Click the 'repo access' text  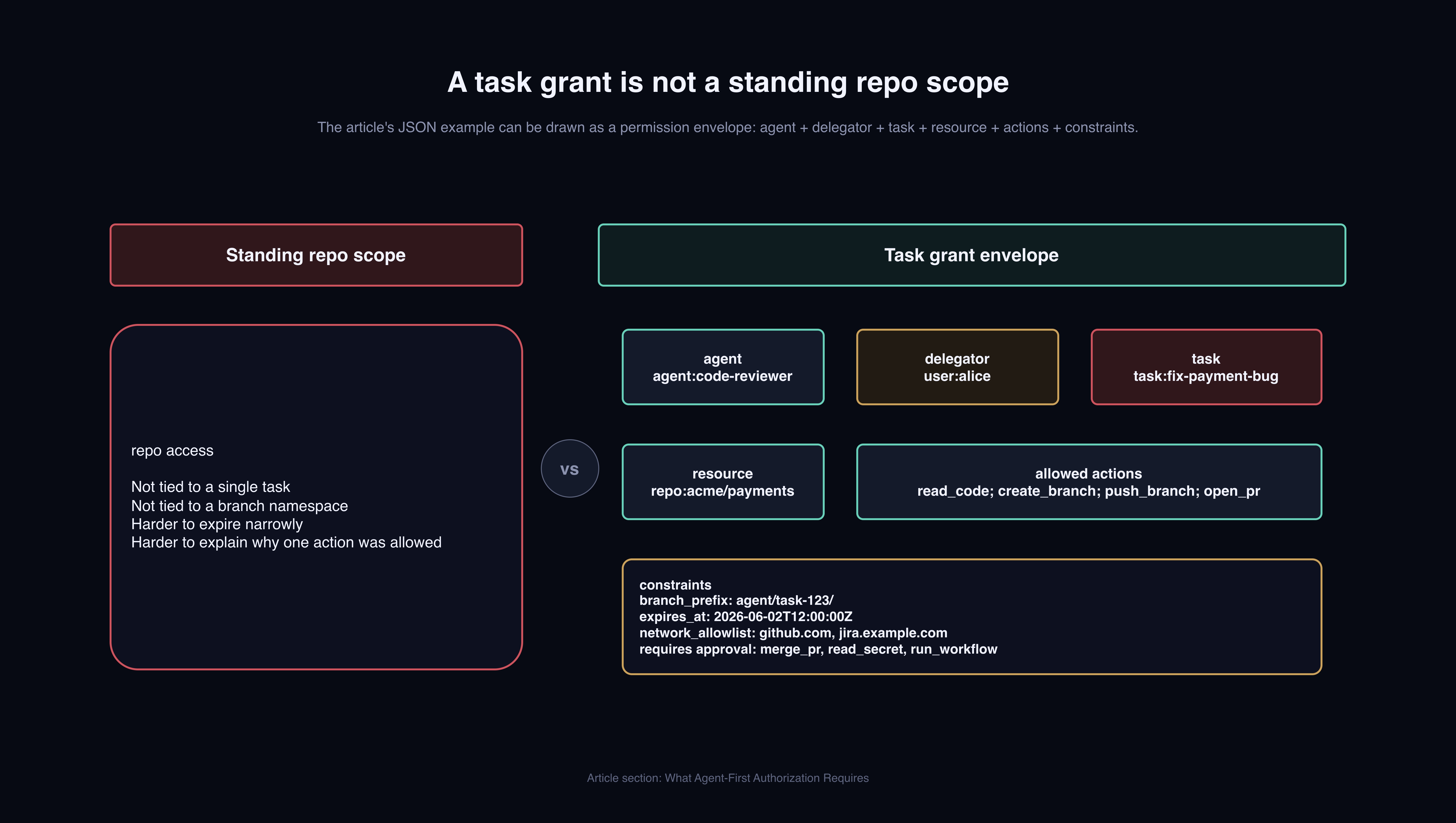[x=173, y=451]
